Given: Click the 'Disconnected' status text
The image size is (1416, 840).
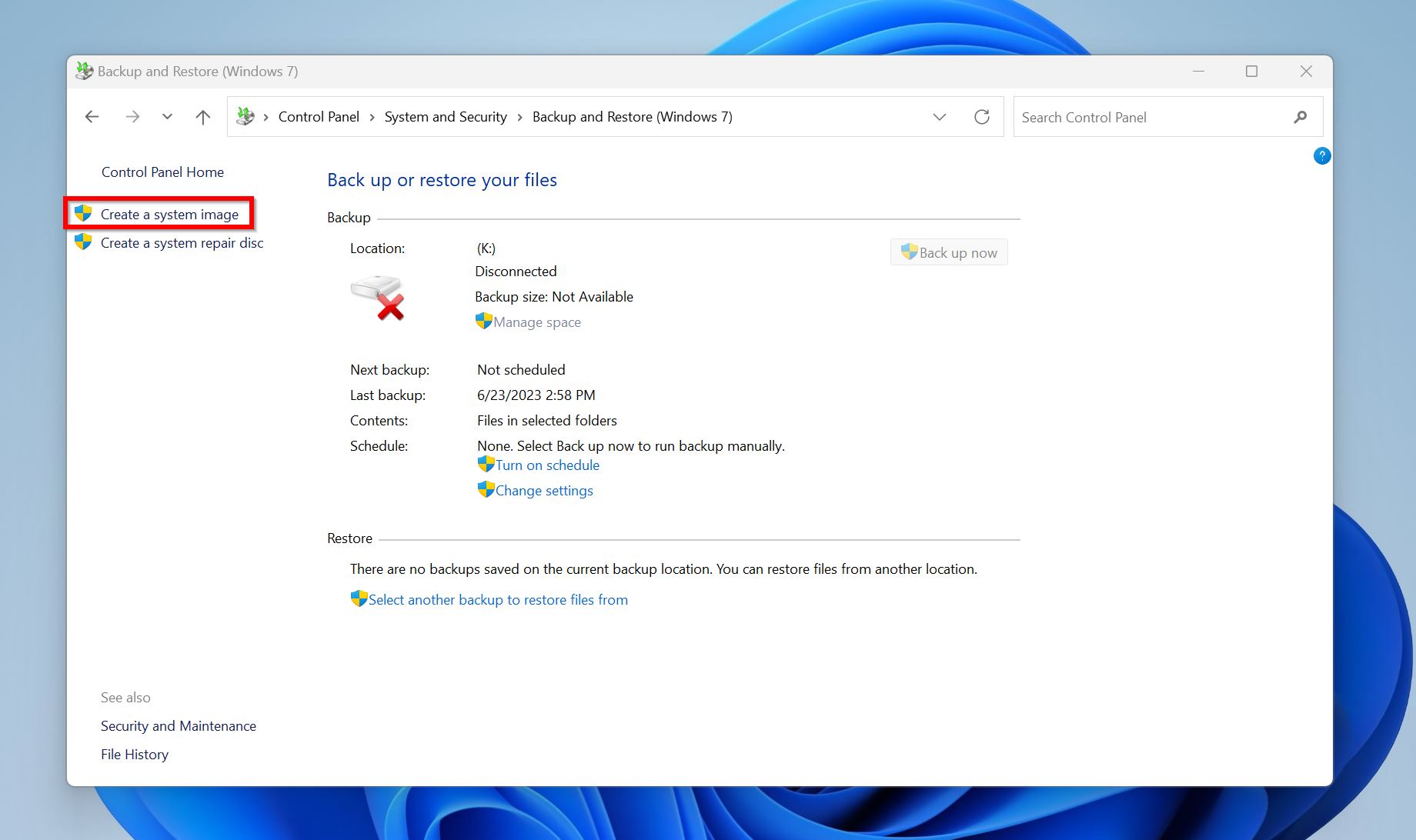Looking at the screenshot, I should pos(516,272).
